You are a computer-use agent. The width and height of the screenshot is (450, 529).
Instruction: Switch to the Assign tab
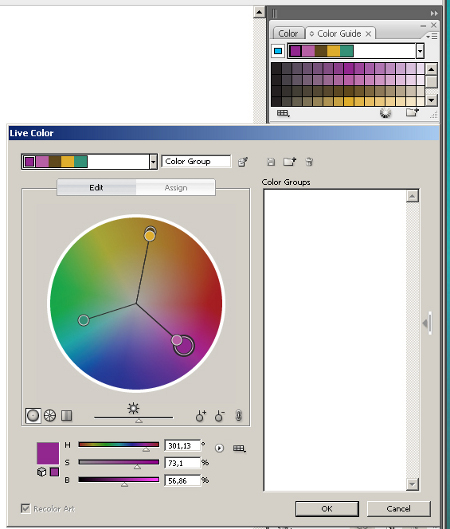(176, 188)
